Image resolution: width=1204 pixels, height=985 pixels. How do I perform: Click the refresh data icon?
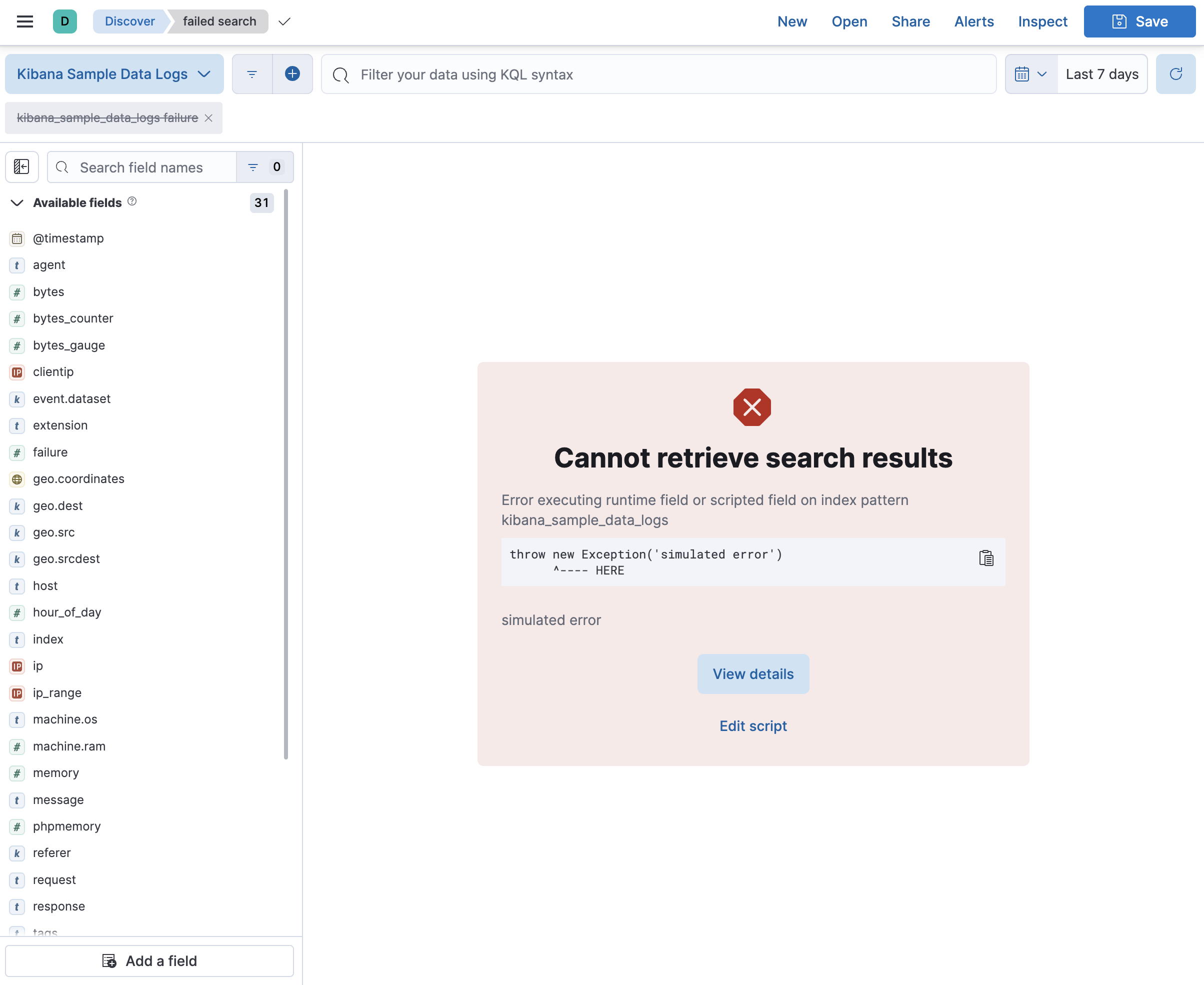[1176, 74]
